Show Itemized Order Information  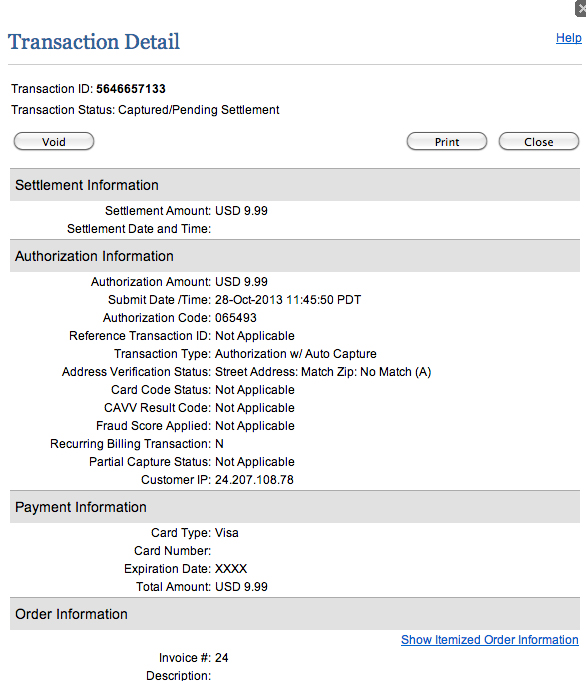(490, 640)
